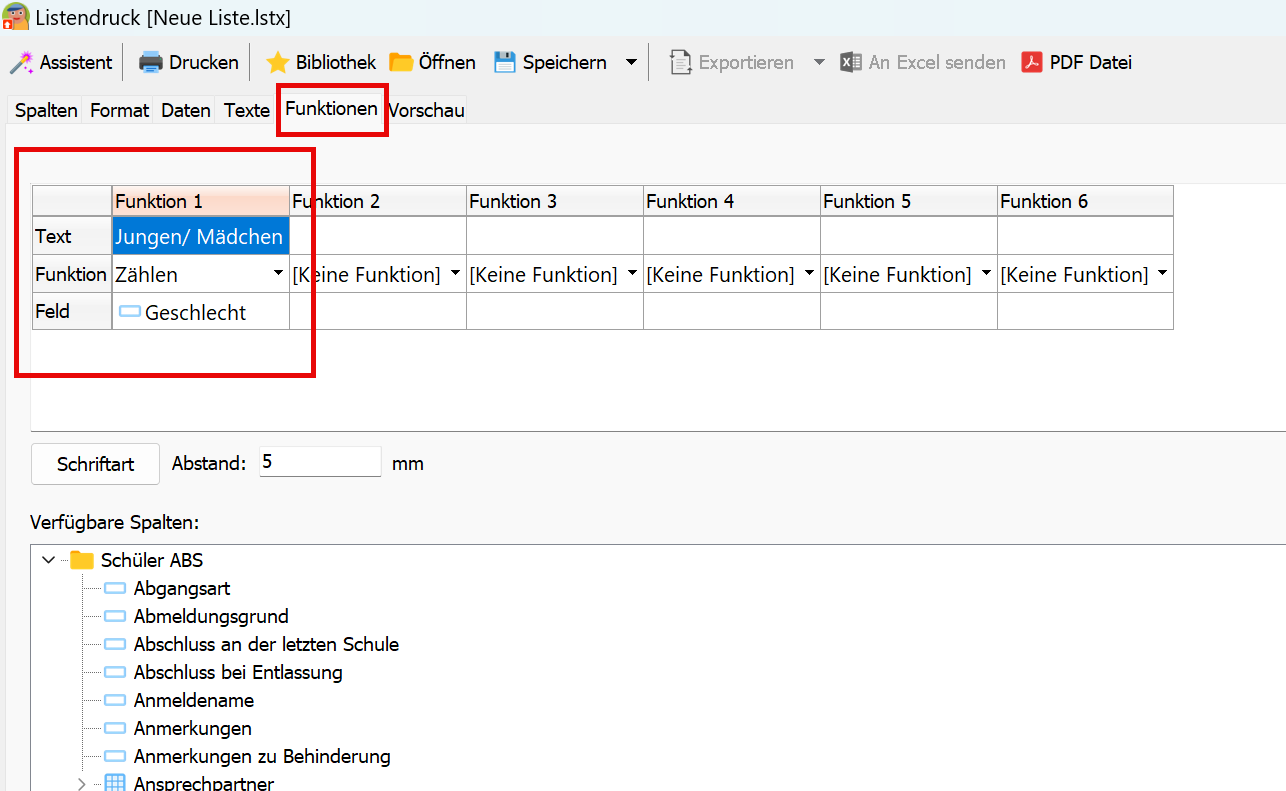Screen dimensions: 1286x791
Task: Open the Assistent wizard
Action: click(60, 62)
